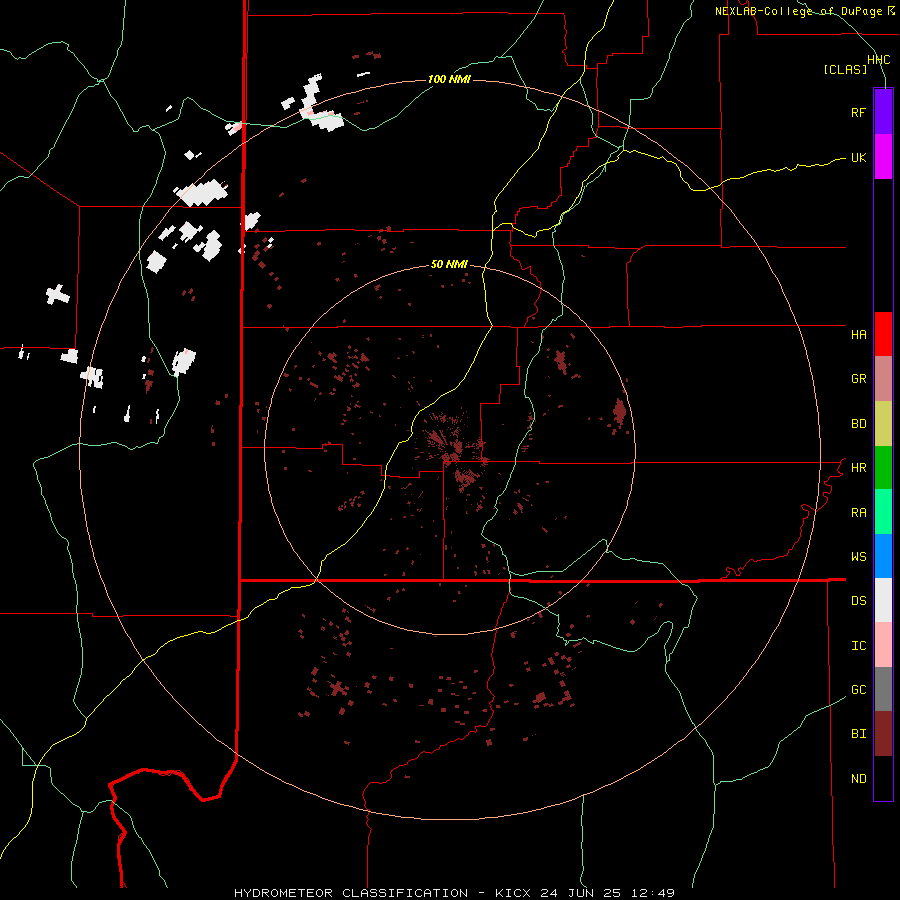The width and height of the screenshot is (900, 900).
Task: Click the HA legend label
Action: pos(858,334)
